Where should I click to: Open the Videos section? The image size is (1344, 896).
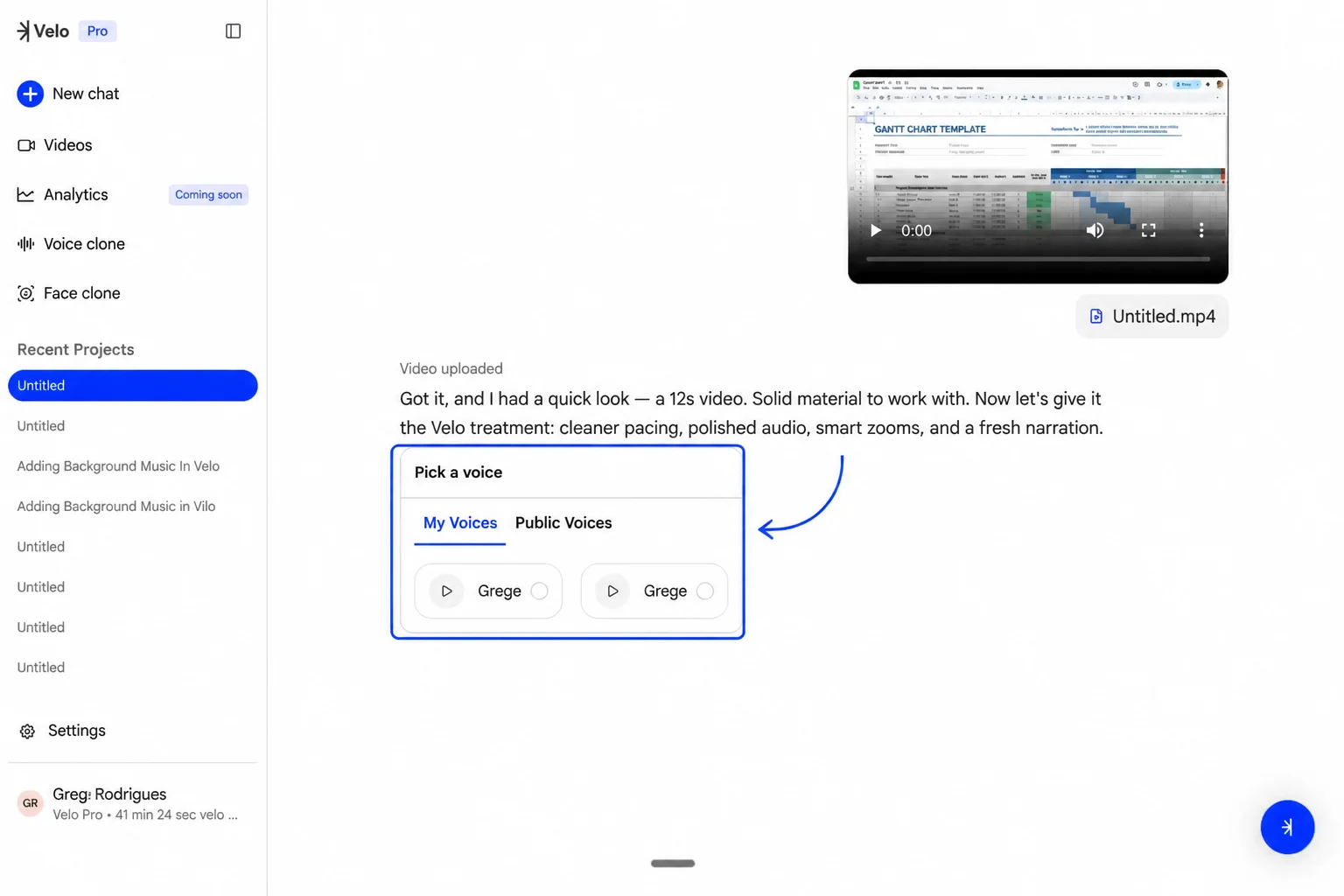[55, 145]
